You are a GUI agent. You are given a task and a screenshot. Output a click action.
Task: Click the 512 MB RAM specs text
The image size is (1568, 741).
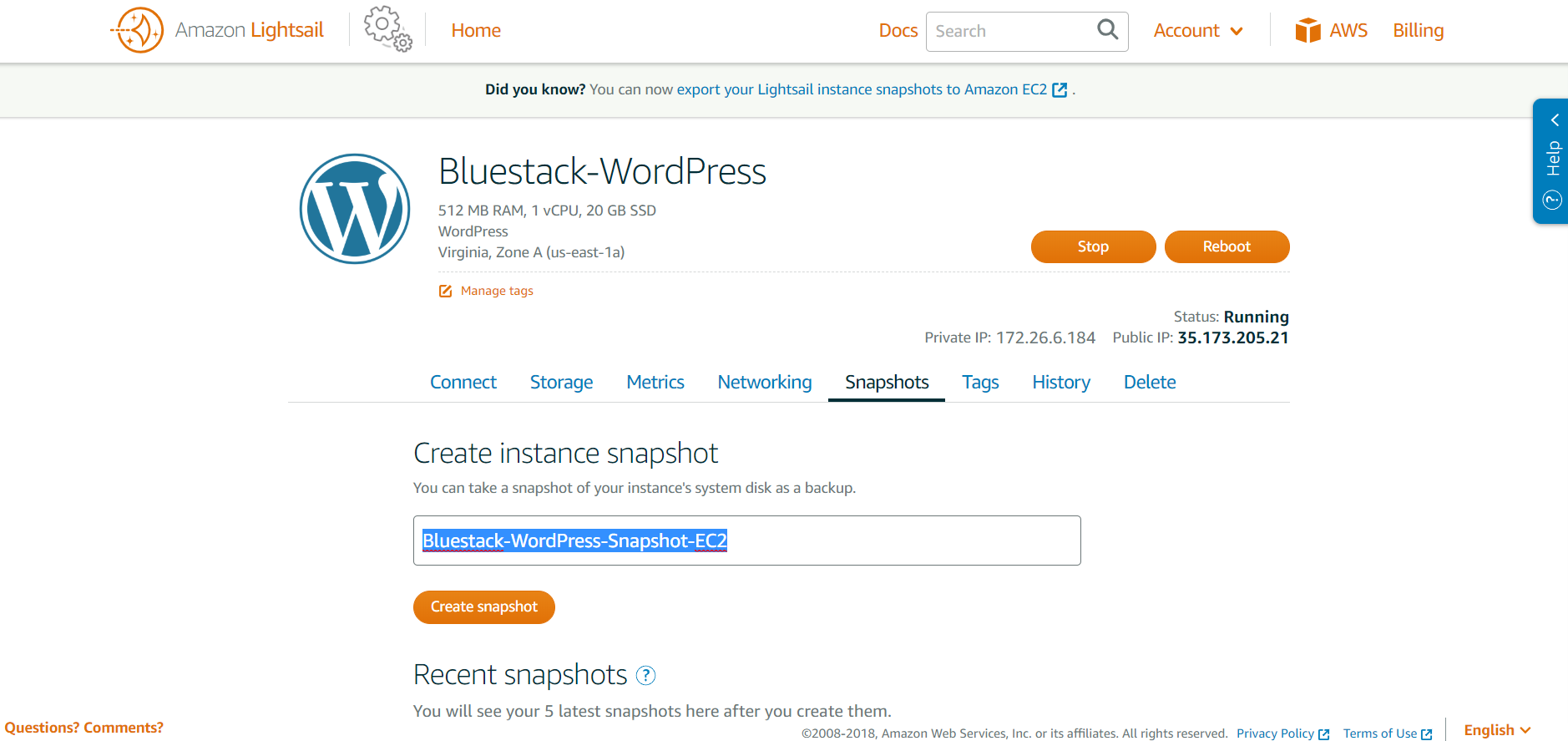point(547,211)
